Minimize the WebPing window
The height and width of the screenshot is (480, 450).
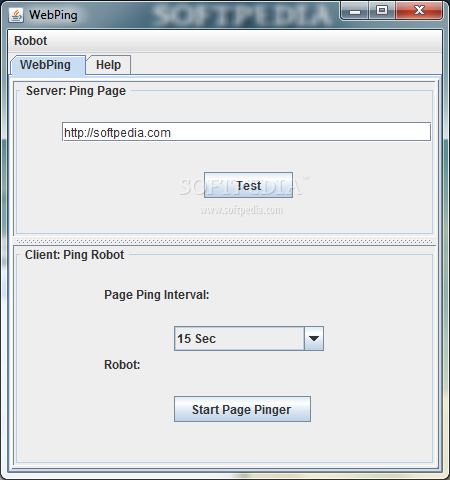pos(355,11)
